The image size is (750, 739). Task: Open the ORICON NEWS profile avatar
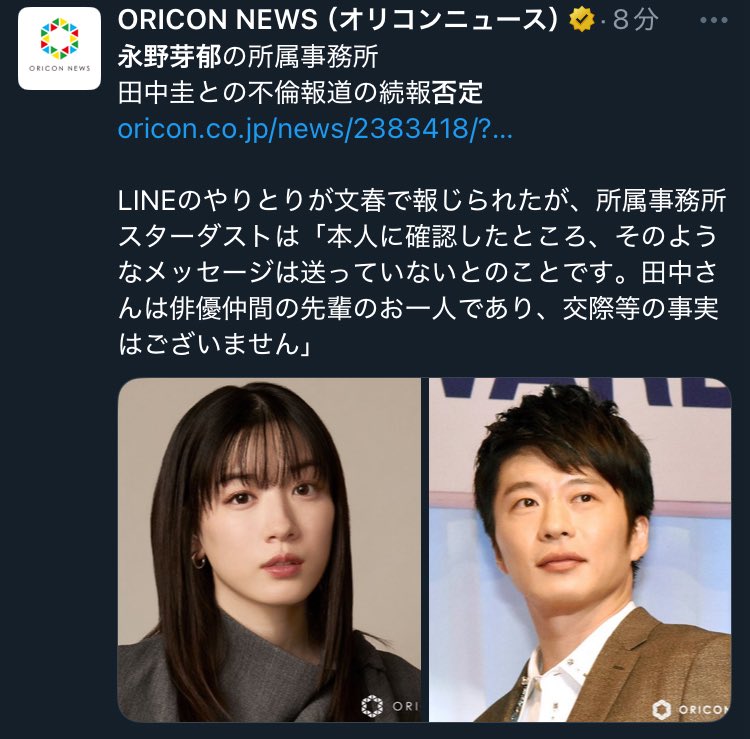point(59,48)
